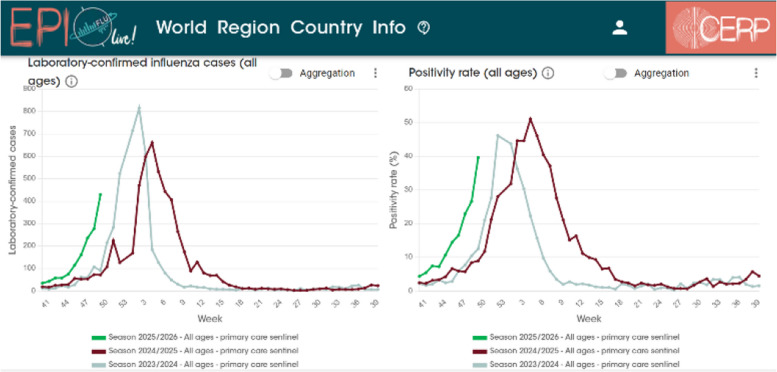Click the 2024/2025 peak point in positivity chart
This screenshot has height=372, width=777.
[530, 118]
